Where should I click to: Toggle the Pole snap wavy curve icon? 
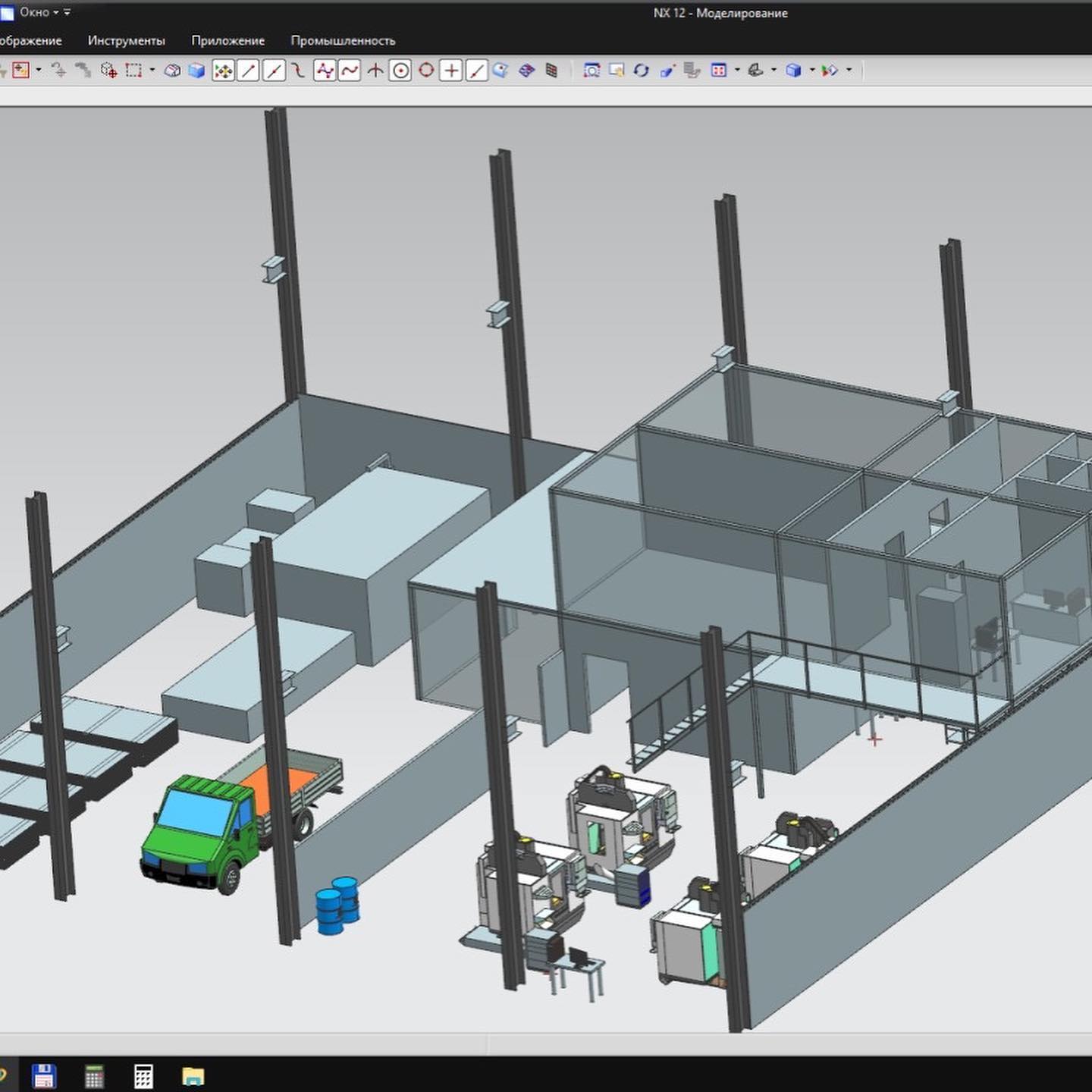click(x=350, y=71)
